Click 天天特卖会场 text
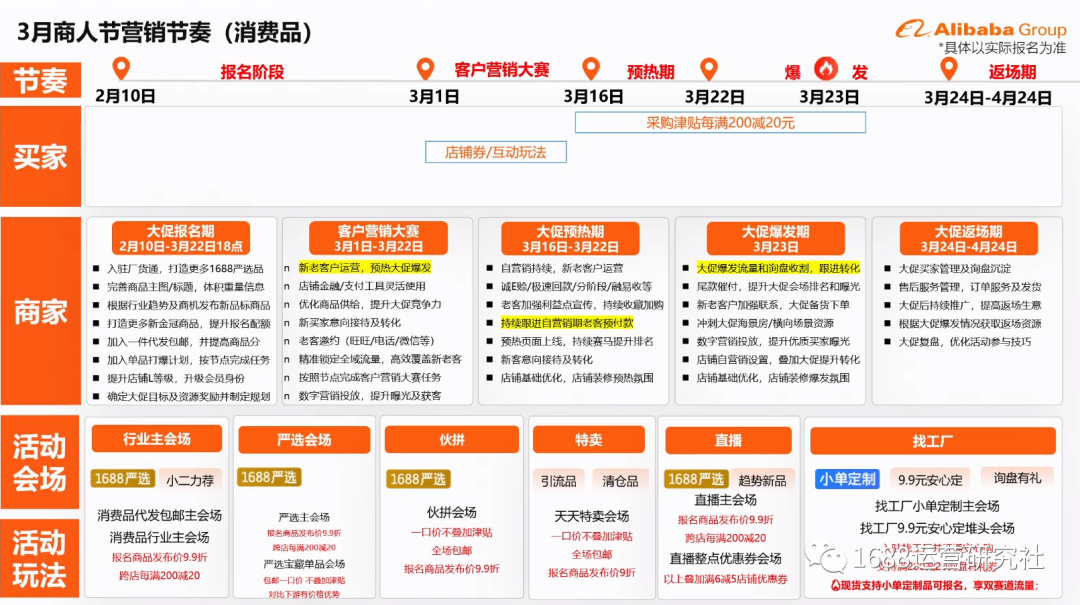The width and height of the screenshot is (1080, 605). click(x=592, y=515)
